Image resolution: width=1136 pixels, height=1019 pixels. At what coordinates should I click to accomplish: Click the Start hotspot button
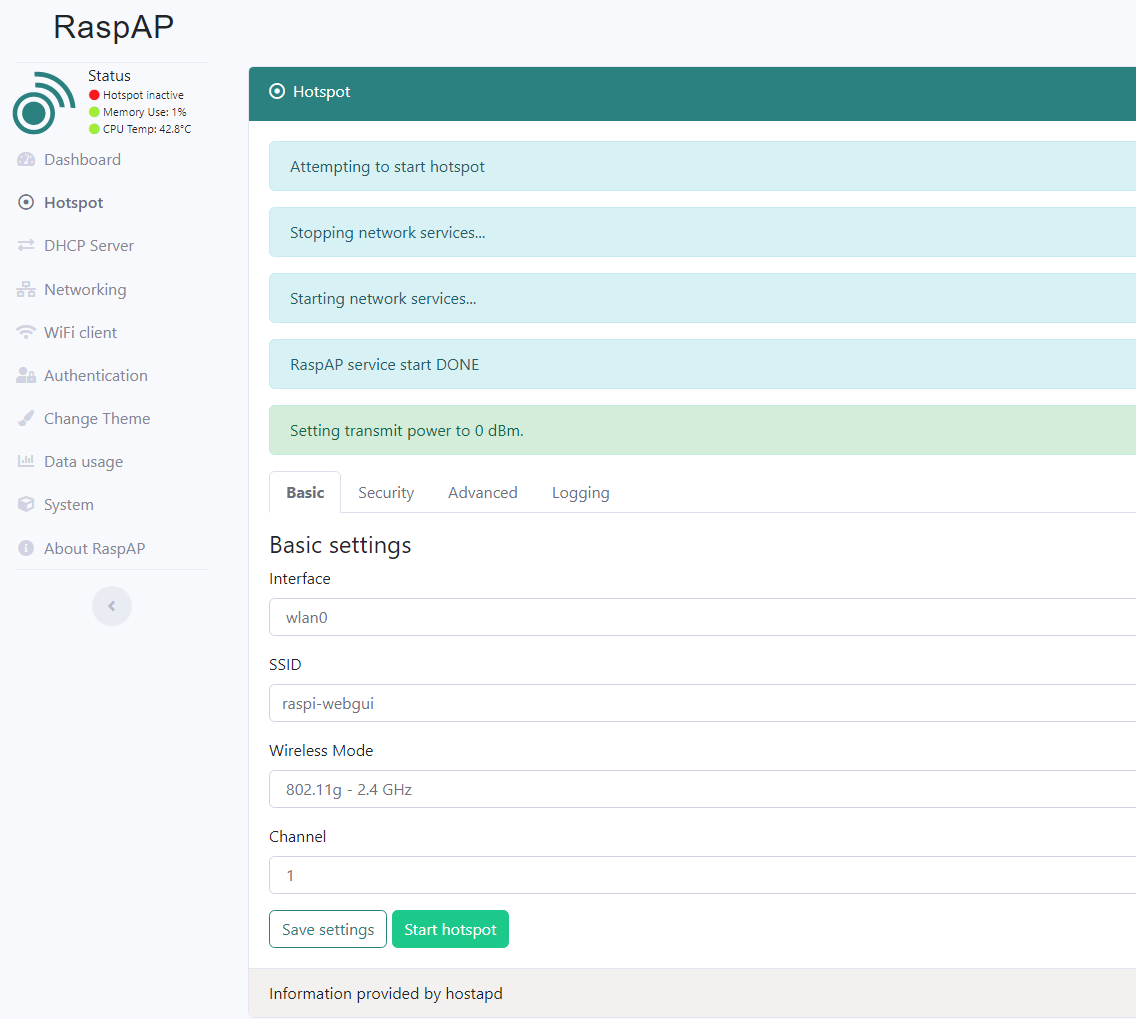450,929
